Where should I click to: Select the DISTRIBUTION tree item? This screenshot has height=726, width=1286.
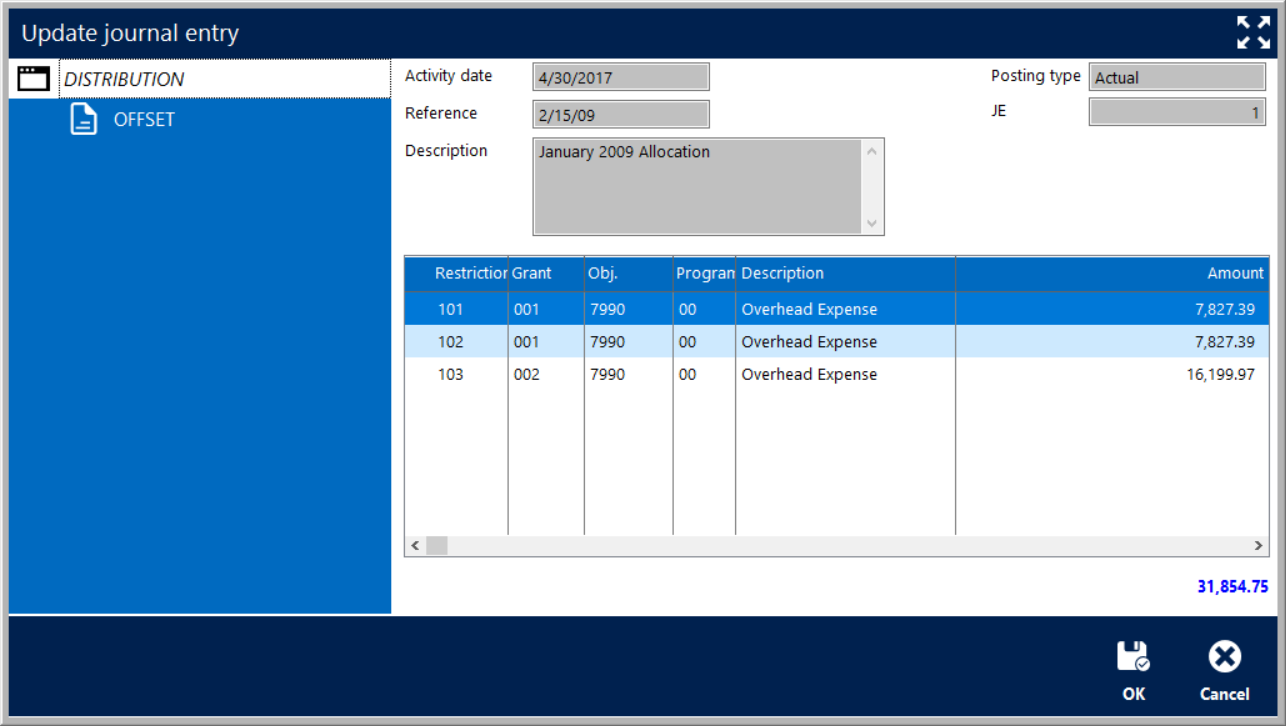click(124, 79)
